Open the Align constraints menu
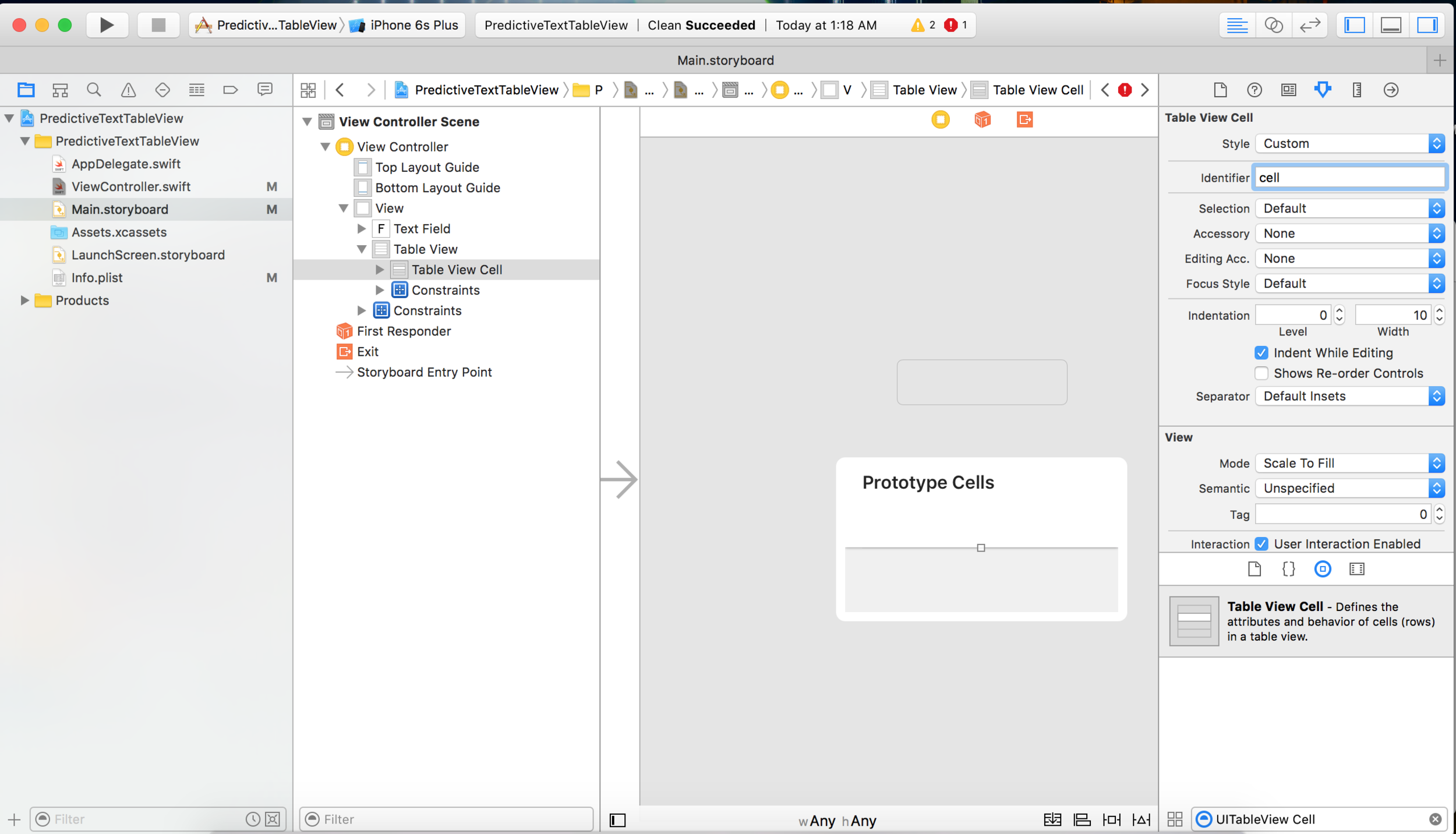The image size is (1456, 834). [1082, 820]
